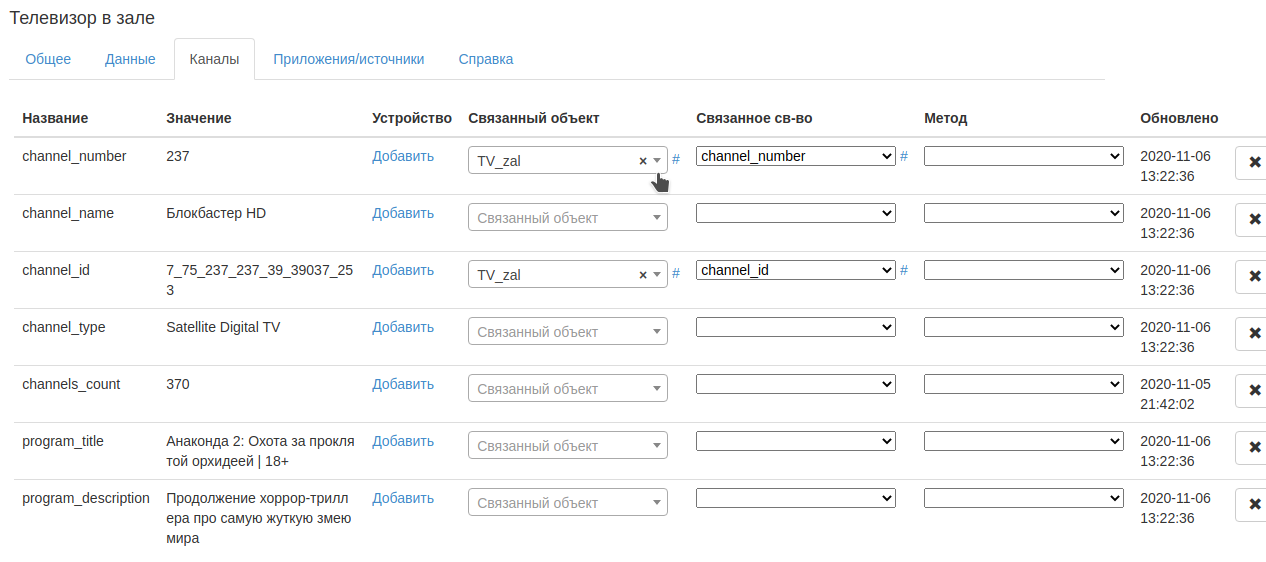
Task: Delete the channel_number row with X button
Action: pyautogui.click(x=1254, y=163)
